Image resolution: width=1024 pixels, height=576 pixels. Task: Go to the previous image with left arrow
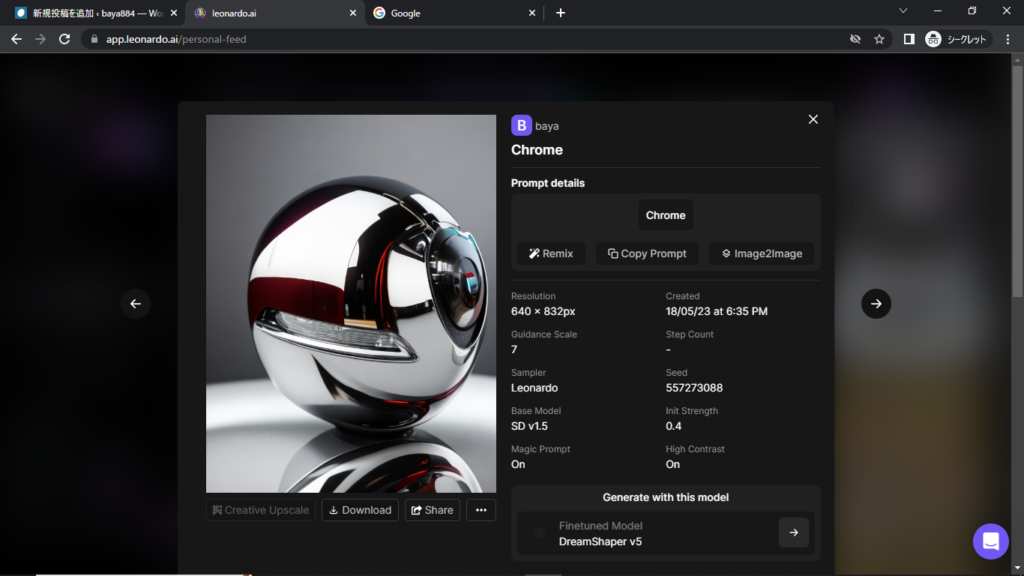(136, 304)
